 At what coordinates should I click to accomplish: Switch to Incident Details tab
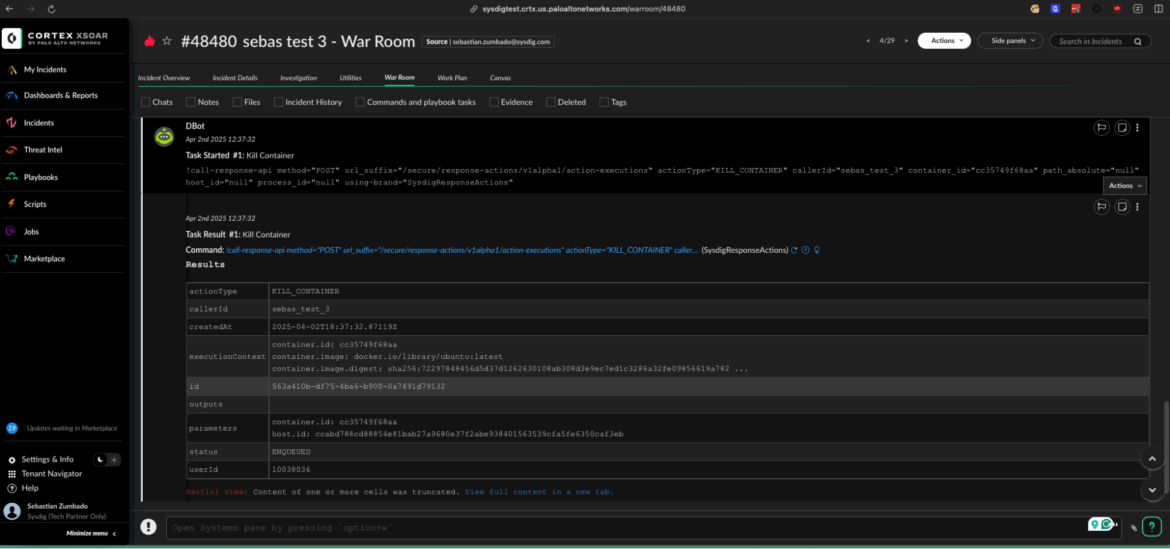(235, 78)
